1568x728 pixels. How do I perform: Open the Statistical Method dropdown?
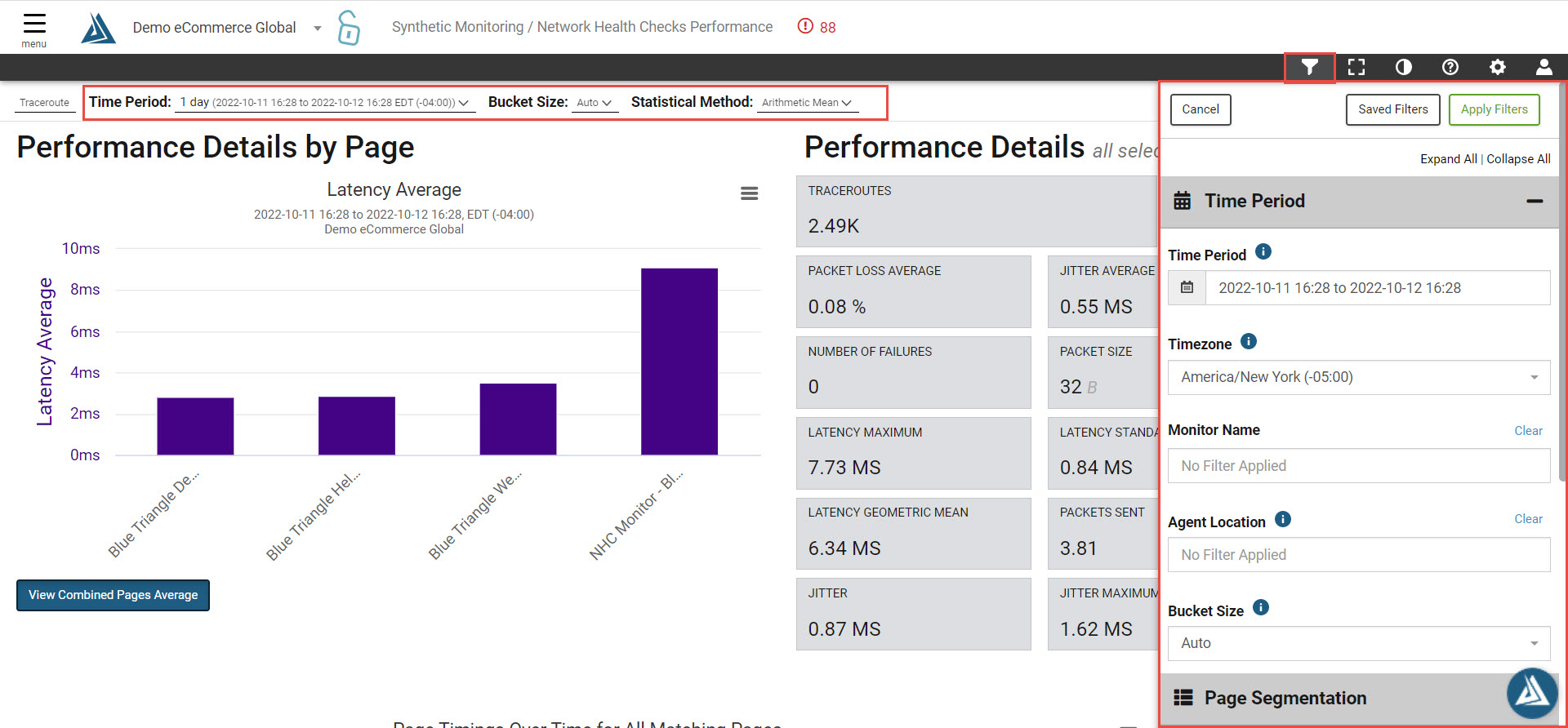[x=807, y=103]
